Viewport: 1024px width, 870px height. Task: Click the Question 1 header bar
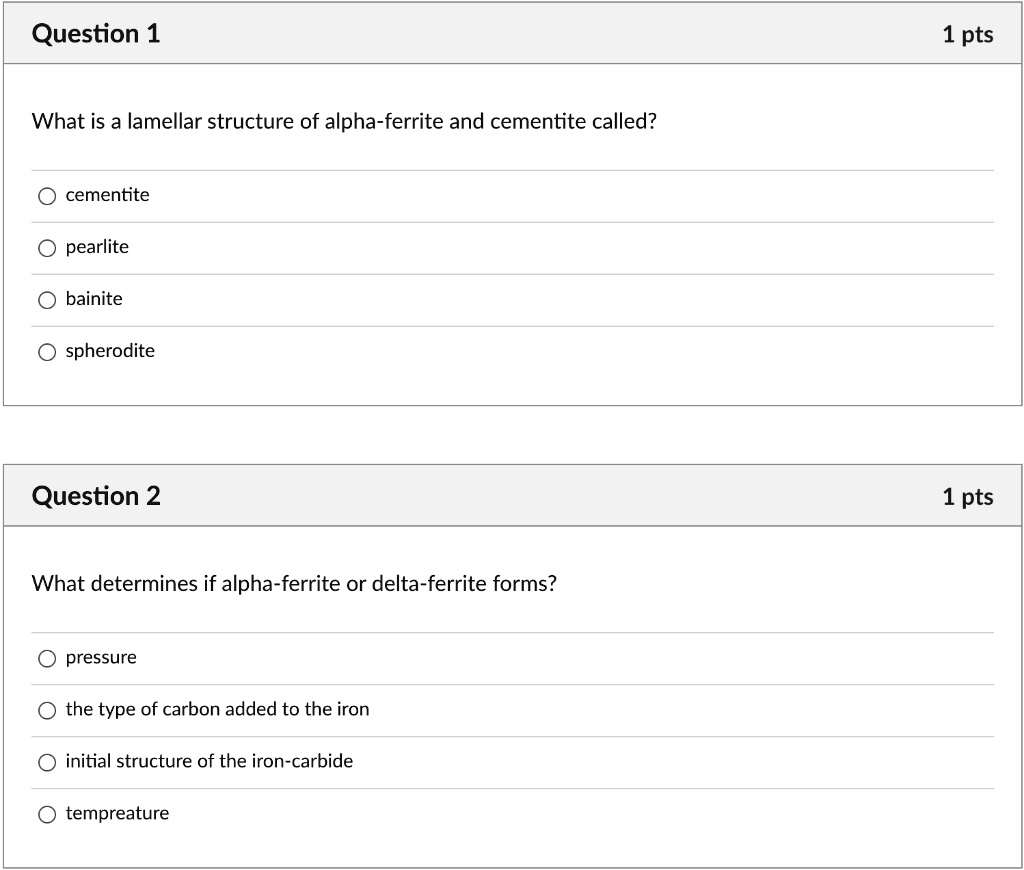[x=512, y=32]
